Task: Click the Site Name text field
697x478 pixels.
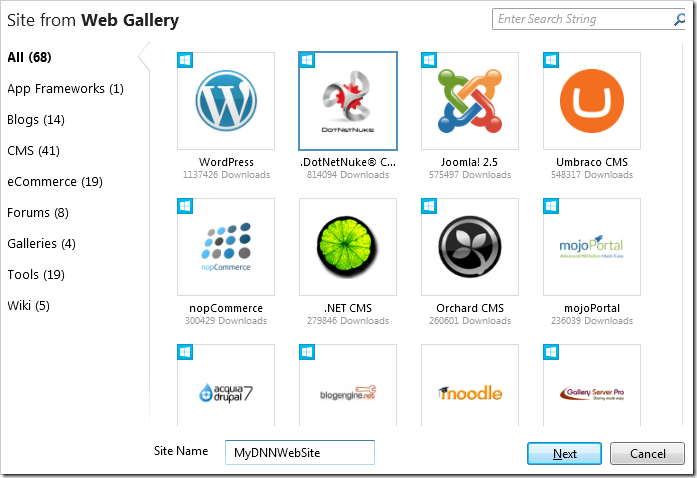Action: tap(300, 453)
